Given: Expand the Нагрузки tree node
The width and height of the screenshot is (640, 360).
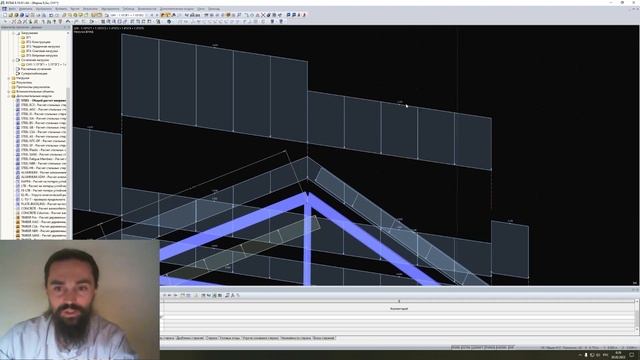Looking at the screenshot, I should pyautogui.click(x=9, y=78).
